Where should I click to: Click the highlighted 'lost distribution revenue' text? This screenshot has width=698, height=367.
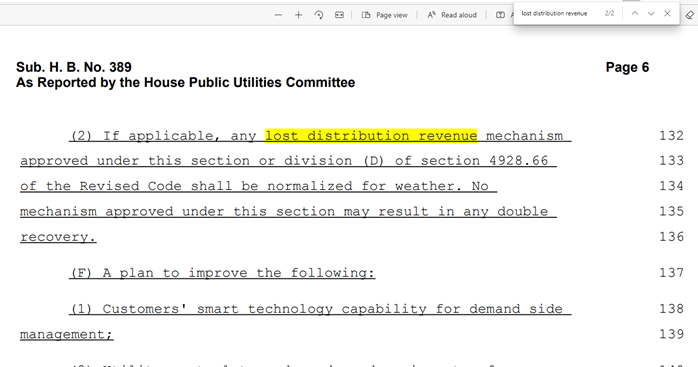[x=371, y=136]
